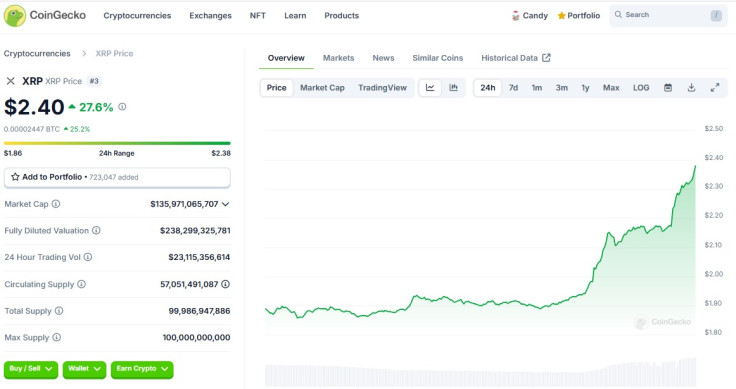The image size is (736, 389).
Task: Click the #3 rank badge
Action: pos(94,81)
